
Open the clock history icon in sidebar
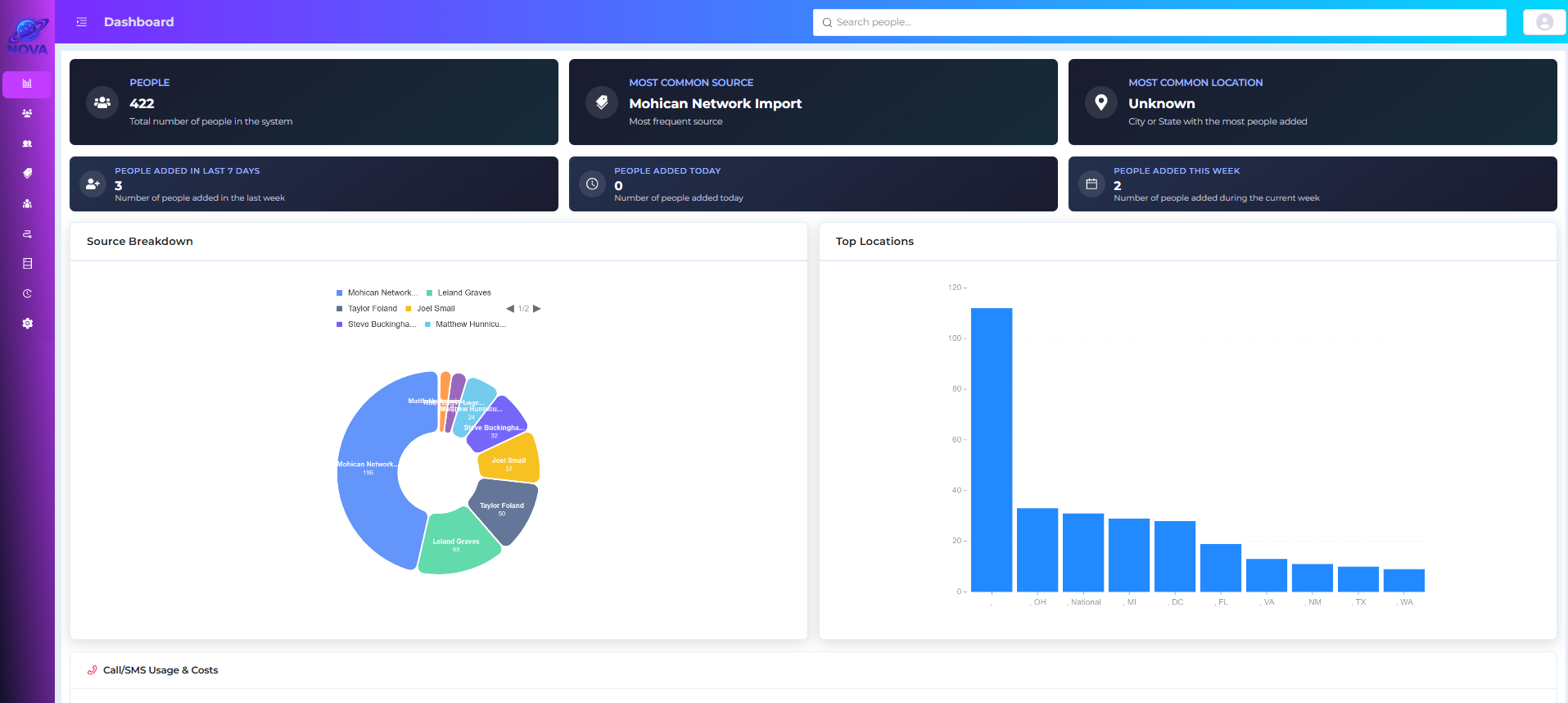tap(27, 293)
